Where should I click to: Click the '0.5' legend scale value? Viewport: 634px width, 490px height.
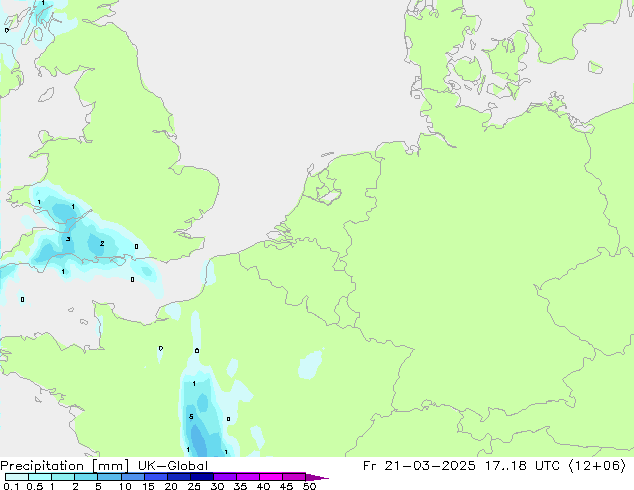coord(35,486)
